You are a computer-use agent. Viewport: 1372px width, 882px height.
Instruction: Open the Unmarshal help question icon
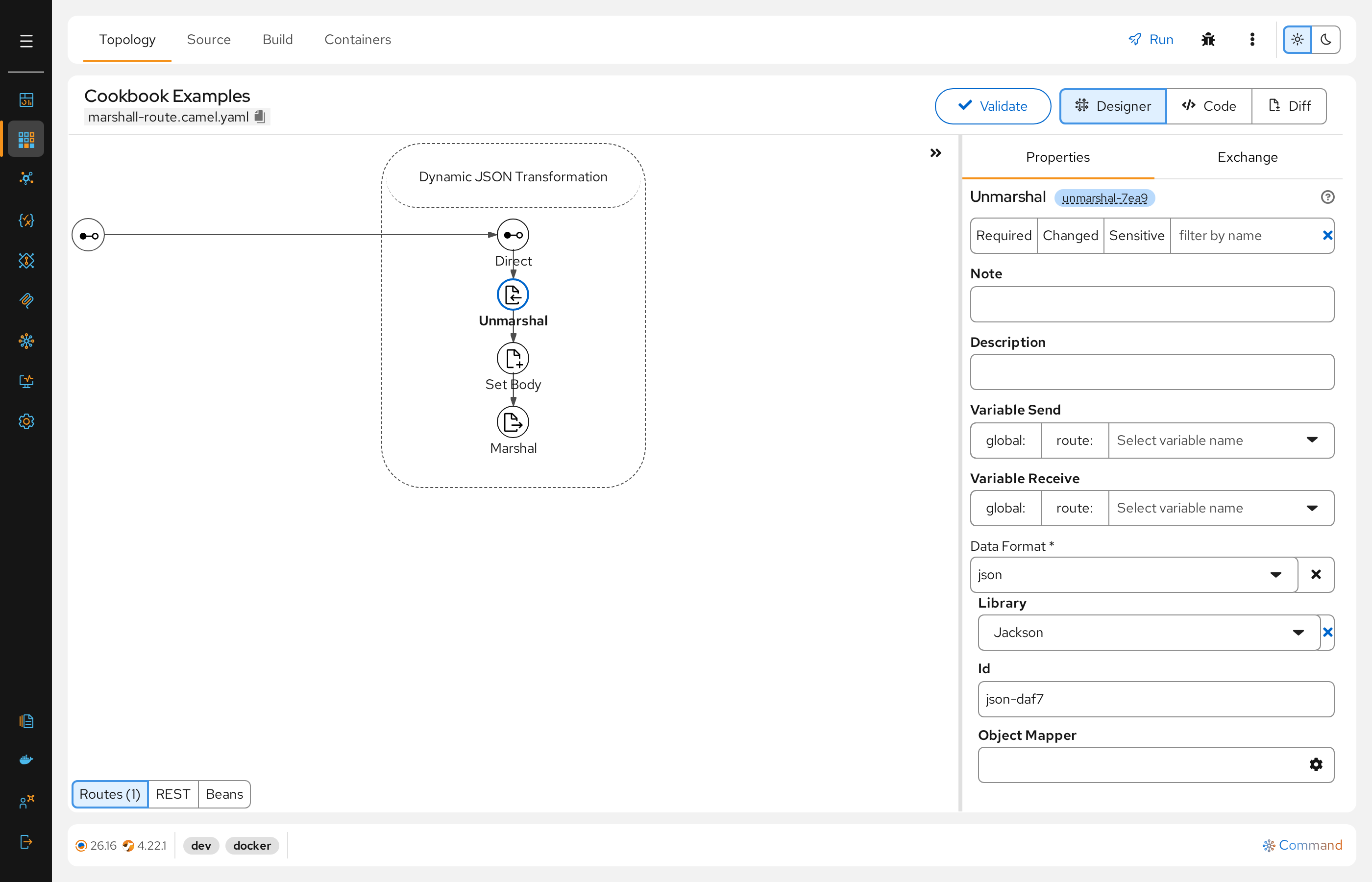pos(1327,197)
